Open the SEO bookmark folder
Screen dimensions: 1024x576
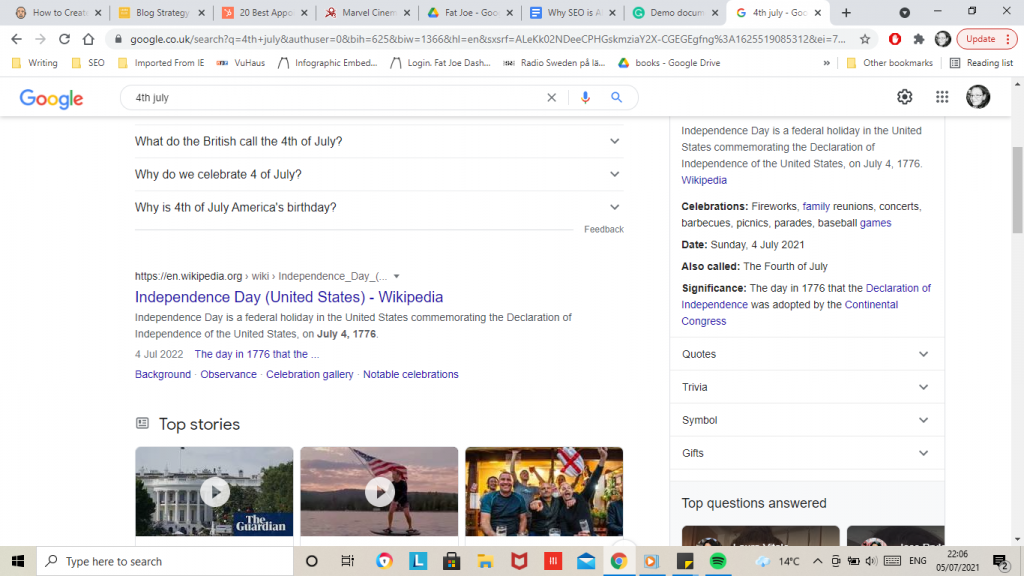(x=88, y=63)
